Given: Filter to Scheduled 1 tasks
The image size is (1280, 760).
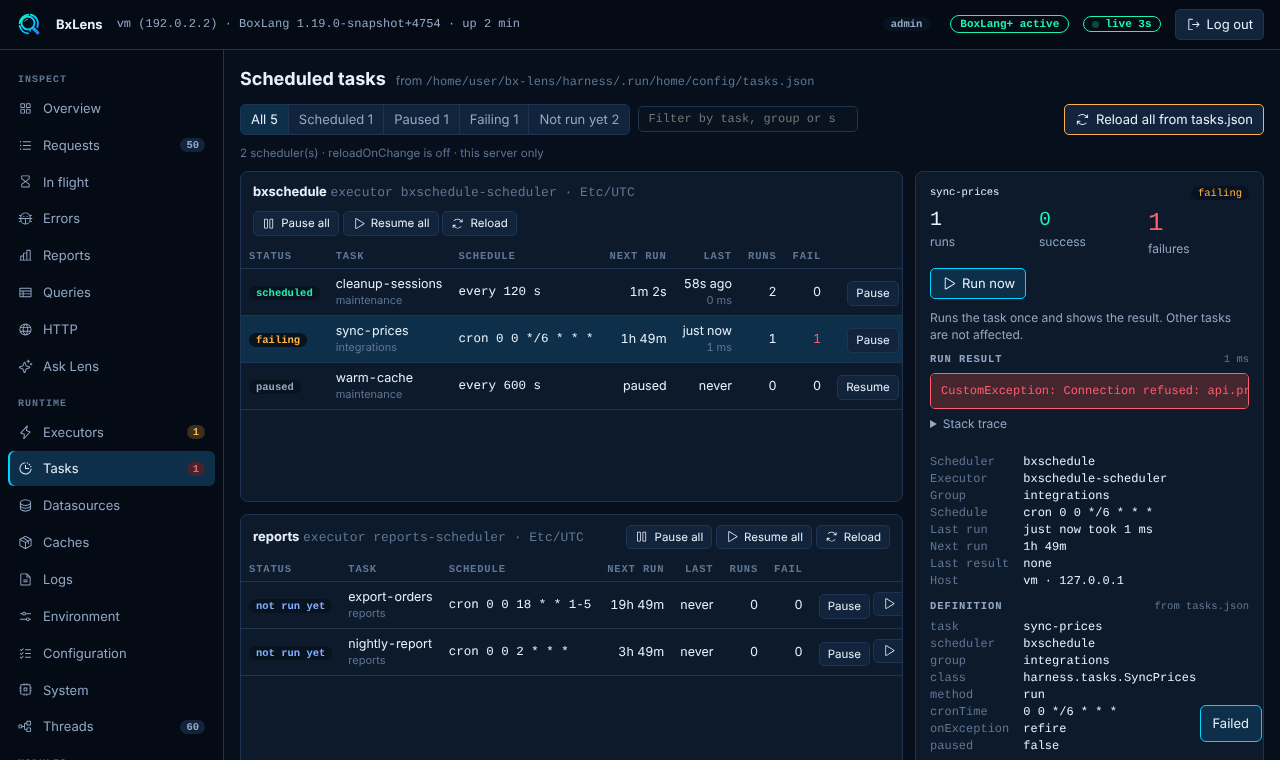Looking at the screenshot, I should tap(336, 119).
